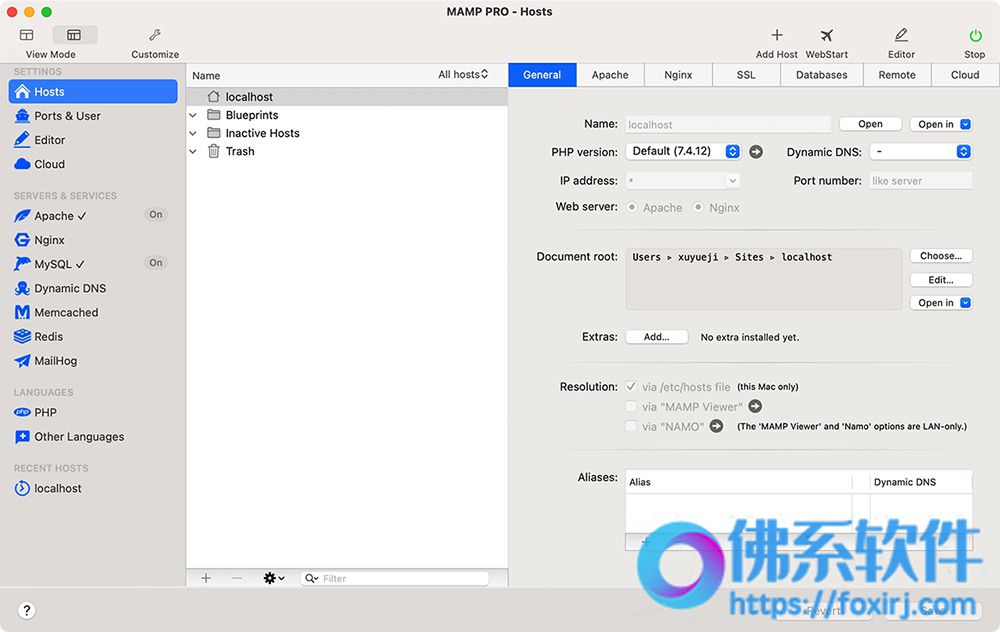Select the Nginx web server radio button
This screenshot has width=1000, height=632.
[x=698, y=207]
